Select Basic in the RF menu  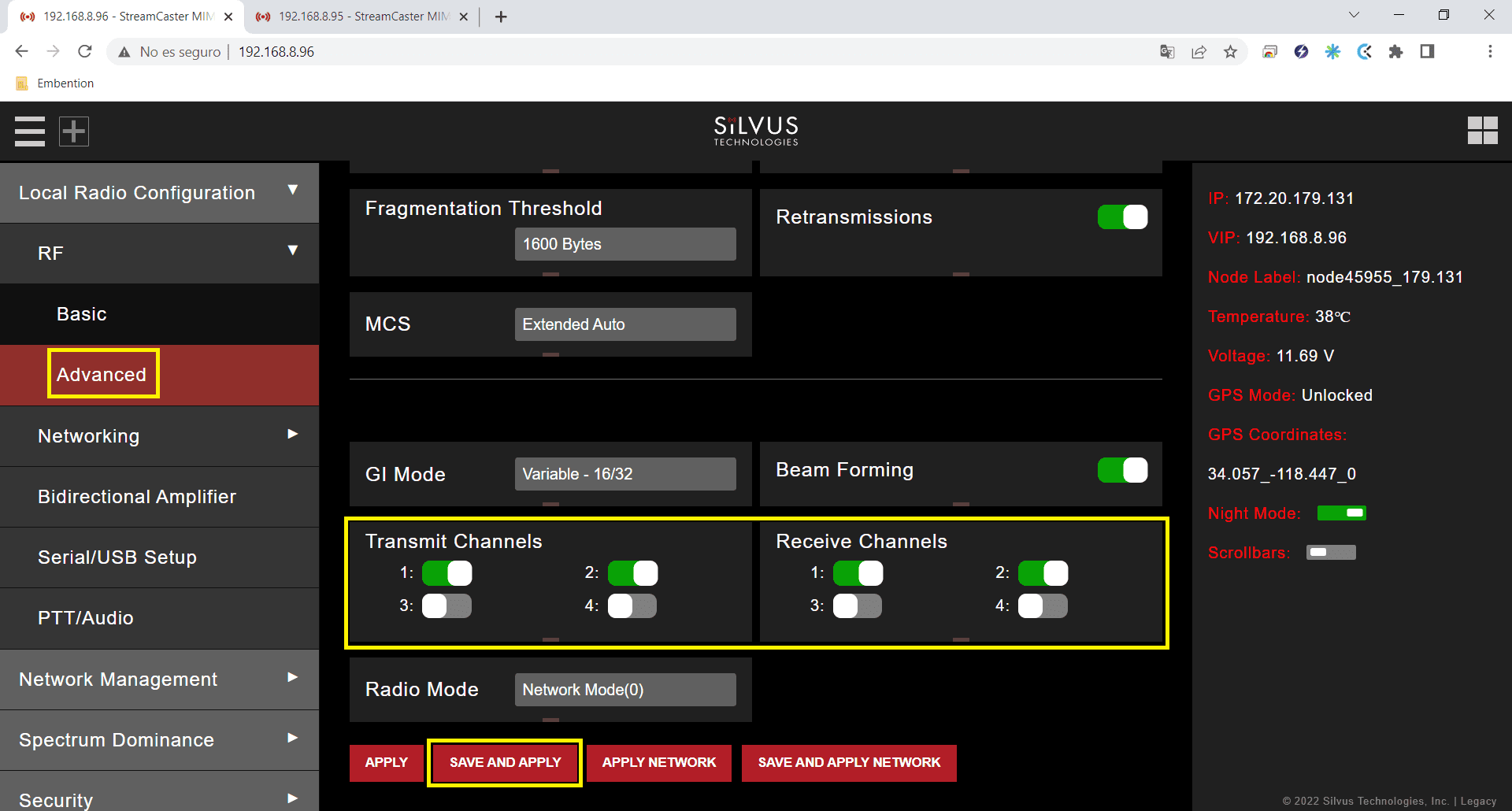coord(82,314)
